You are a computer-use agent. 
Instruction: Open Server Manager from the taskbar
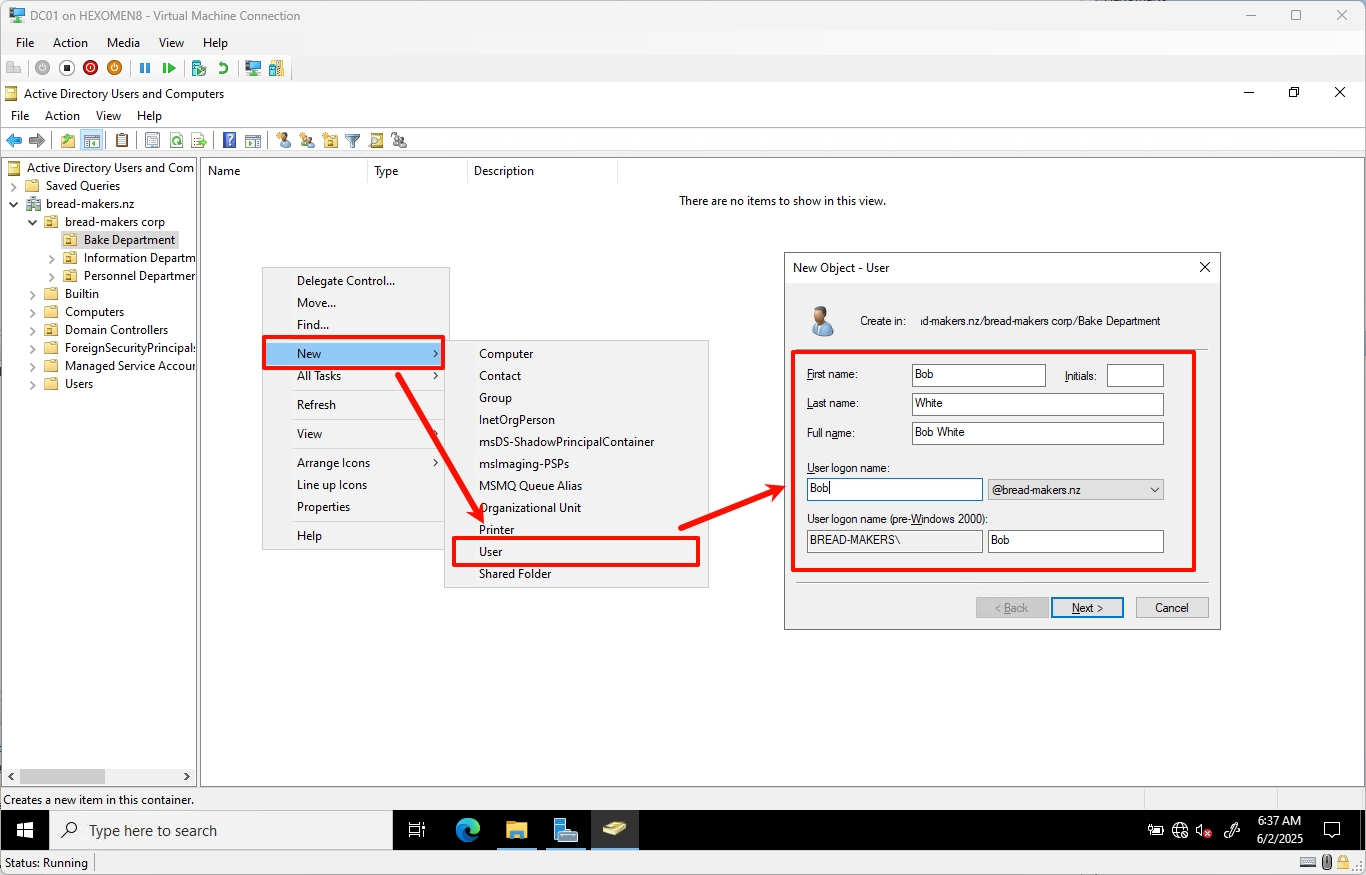click(x=565, y=830)
